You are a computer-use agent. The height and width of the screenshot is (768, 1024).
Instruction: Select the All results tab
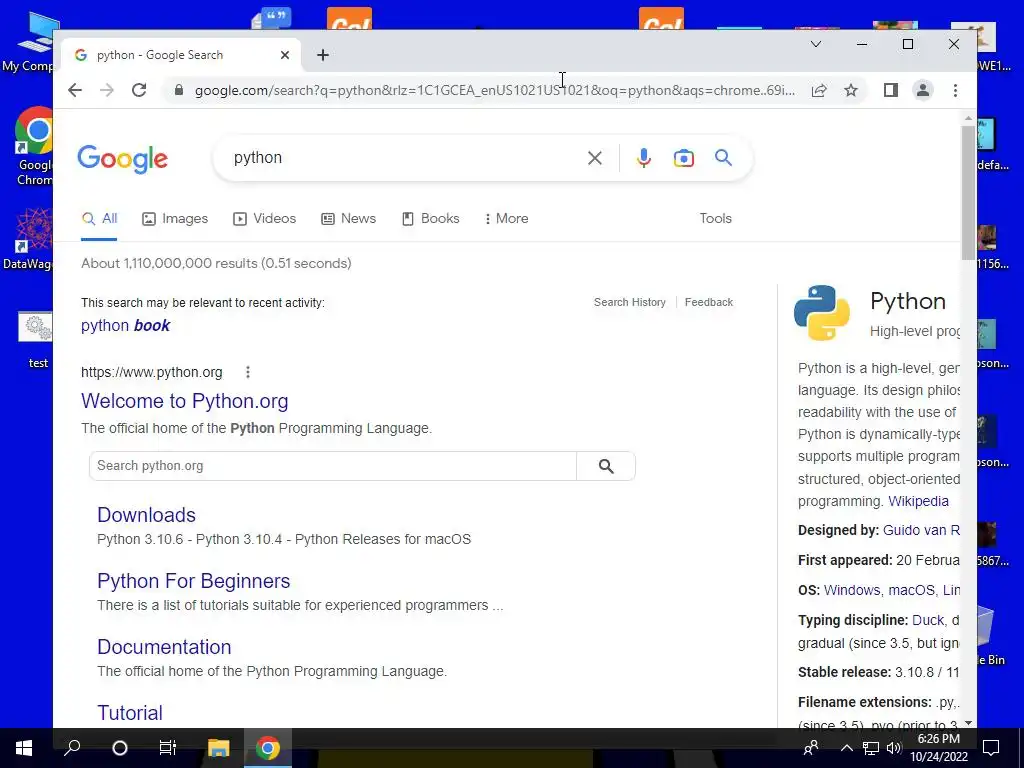coord(99,219)
